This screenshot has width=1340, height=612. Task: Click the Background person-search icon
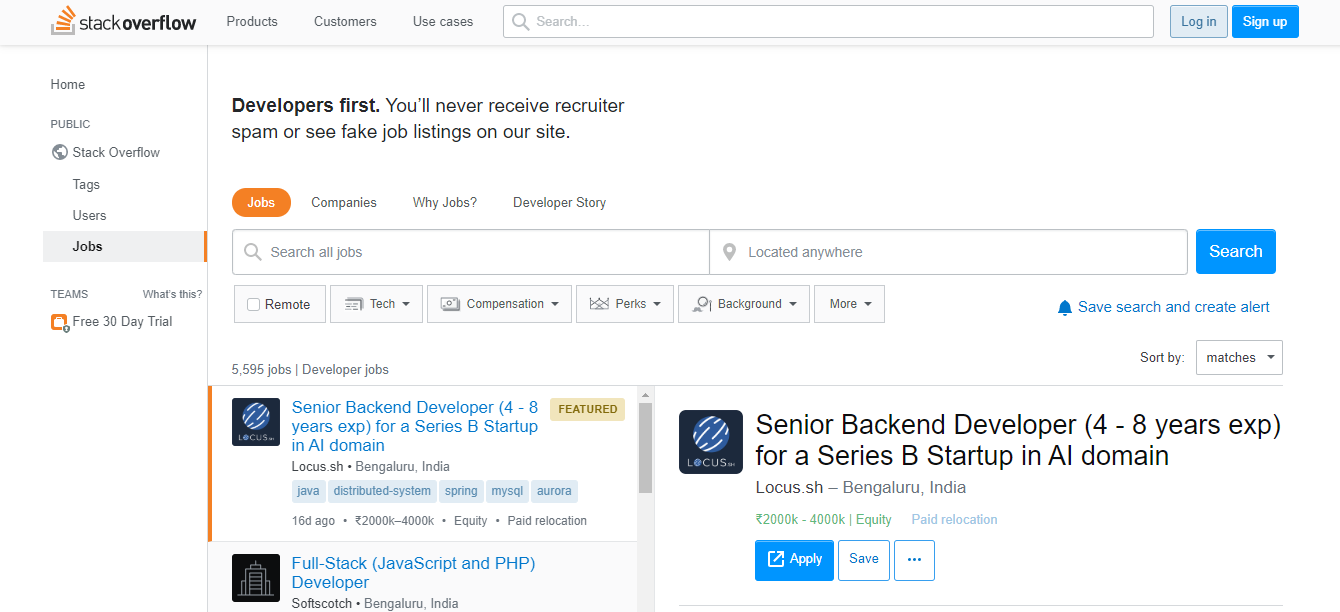click(701, 304)
